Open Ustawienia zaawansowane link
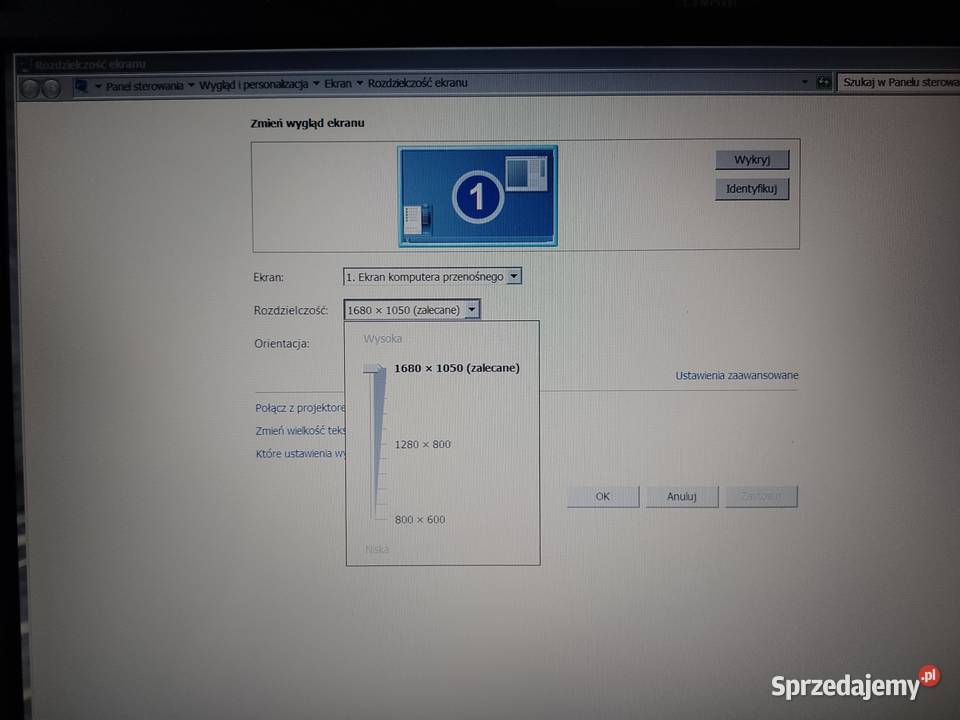Image resolution: width=960 pixels, height=720 pixels. tap(736, 376)
